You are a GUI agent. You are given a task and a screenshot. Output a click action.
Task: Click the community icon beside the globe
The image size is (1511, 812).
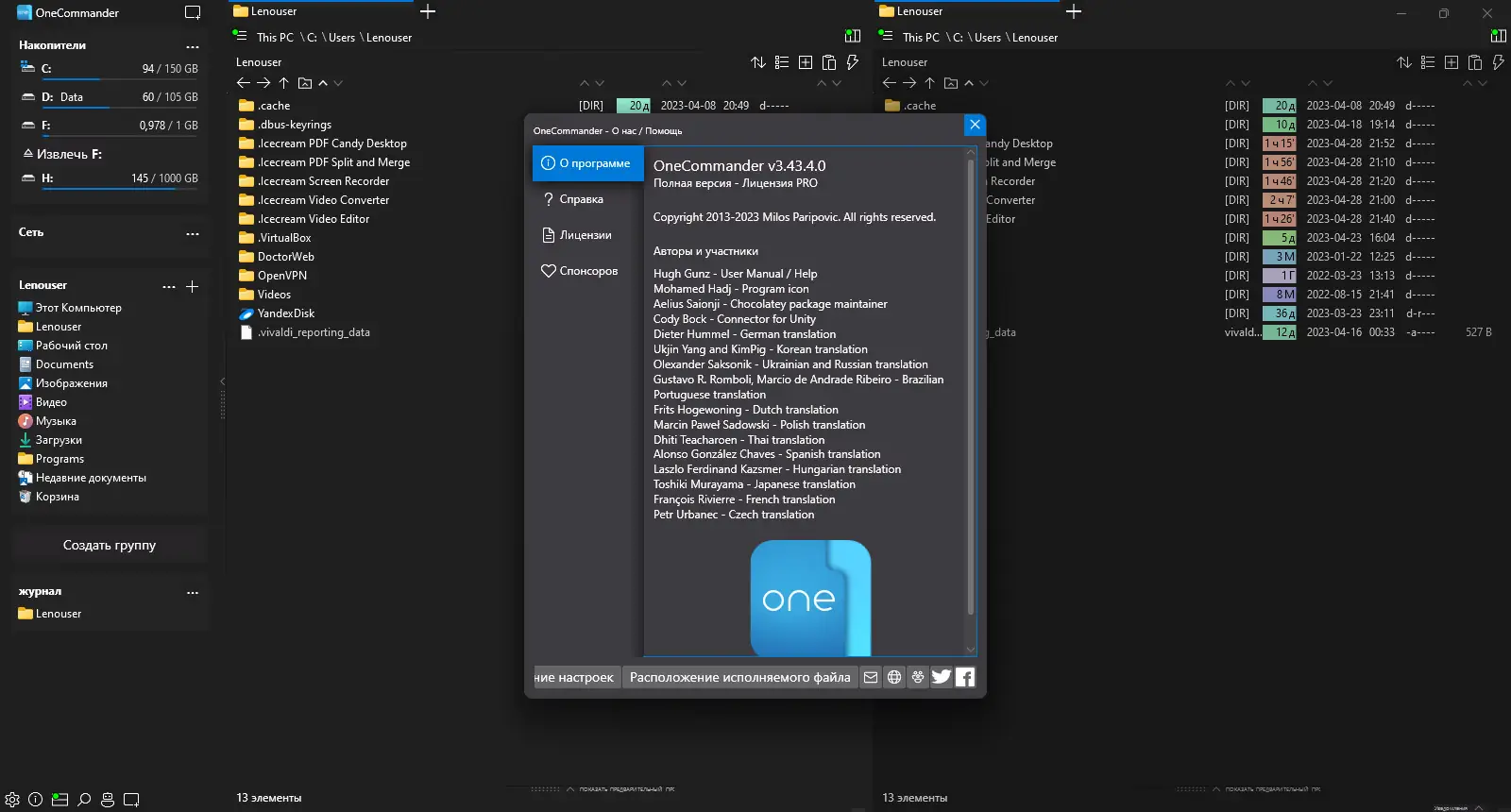pyautogui.click(x=918, y=677)
